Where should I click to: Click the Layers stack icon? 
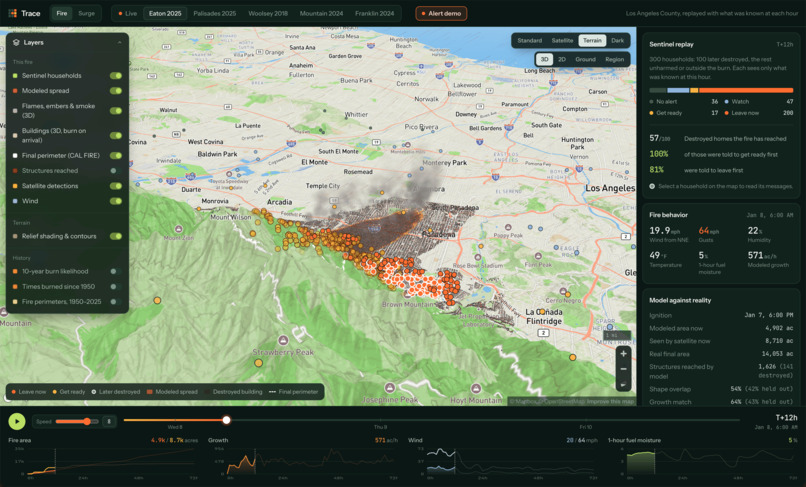click(16, 43)
